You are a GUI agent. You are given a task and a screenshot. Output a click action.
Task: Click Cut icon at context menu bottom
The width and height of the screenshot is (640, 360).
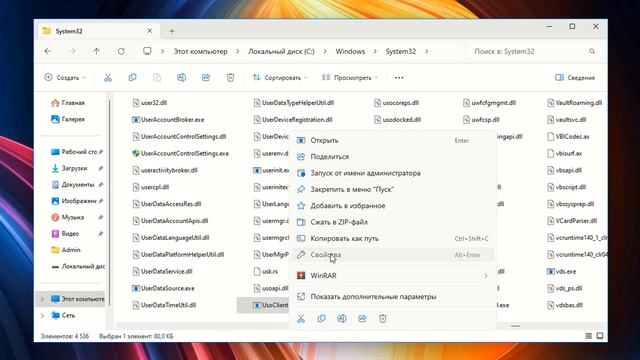click(301, 318)
